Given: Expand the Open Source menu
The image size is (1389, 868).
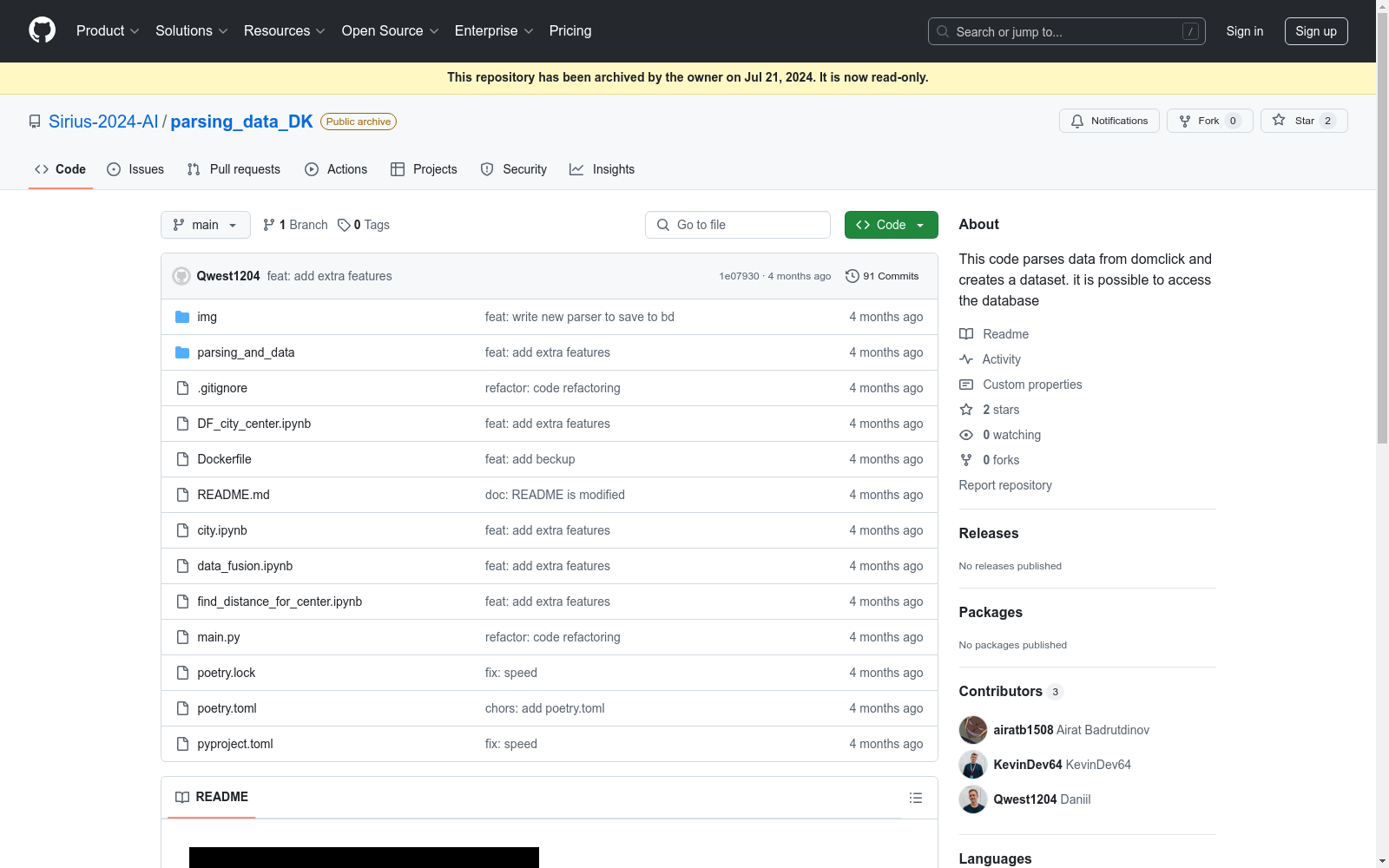Looking at the screenshot, I should 391,30.
